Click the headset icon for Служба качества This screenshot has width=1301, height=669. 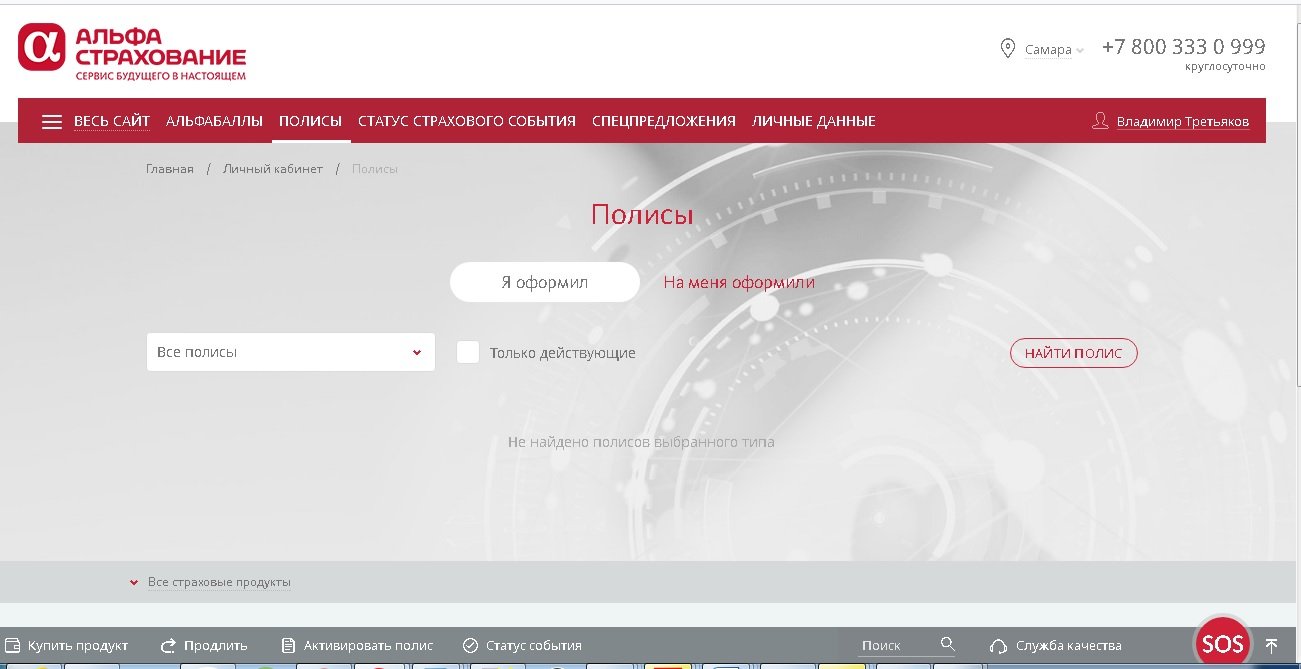click(997, 646)
